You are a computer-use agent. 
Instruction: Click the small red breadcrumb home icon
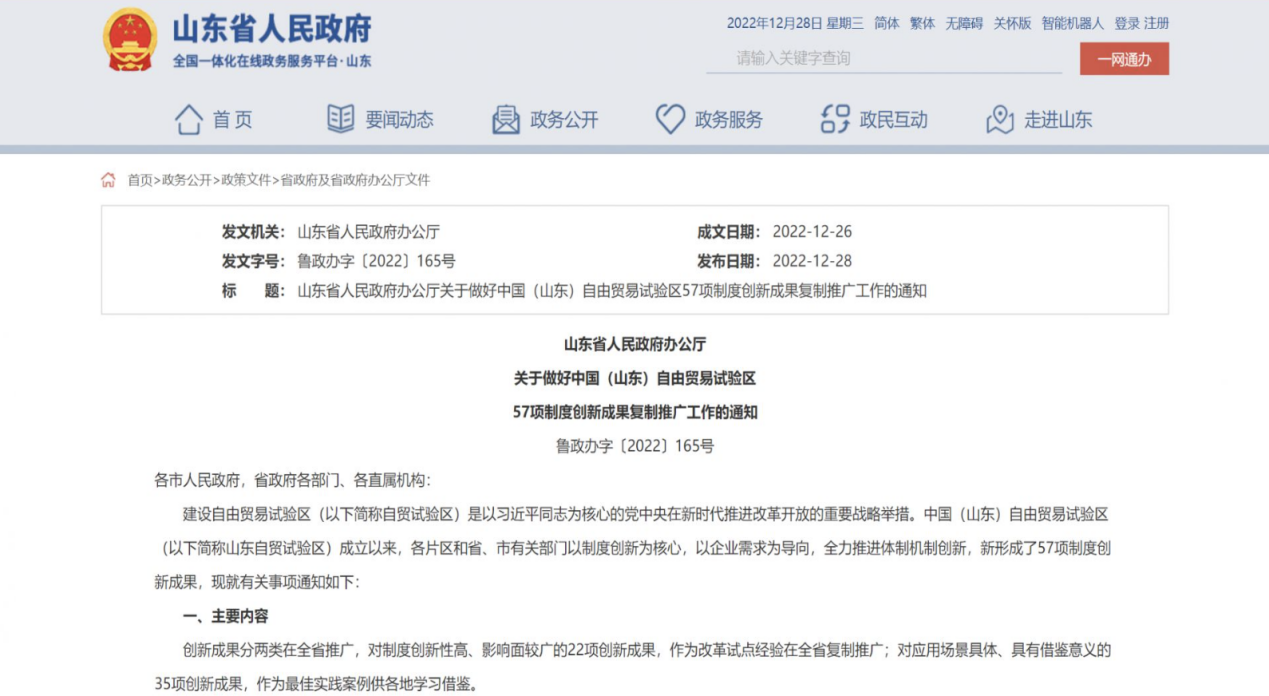coord(108,180)
